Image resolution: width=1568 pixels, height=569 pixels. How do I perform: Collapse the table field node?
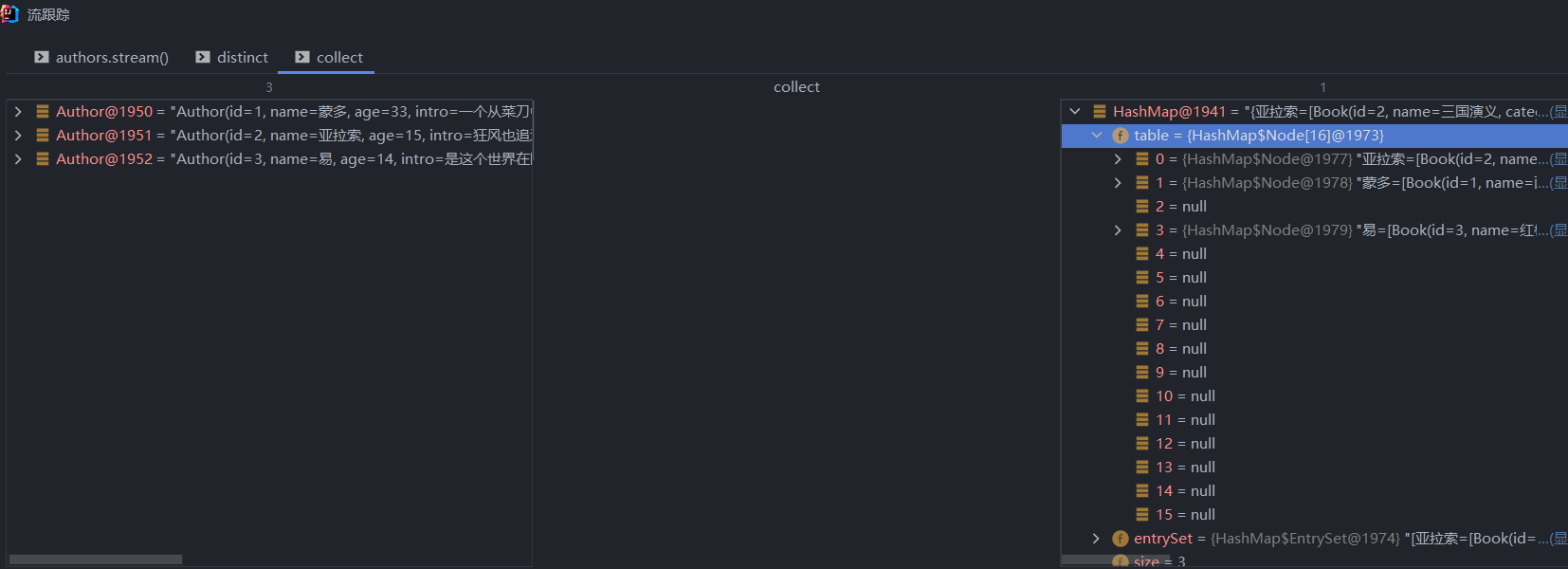point(1097,136)
